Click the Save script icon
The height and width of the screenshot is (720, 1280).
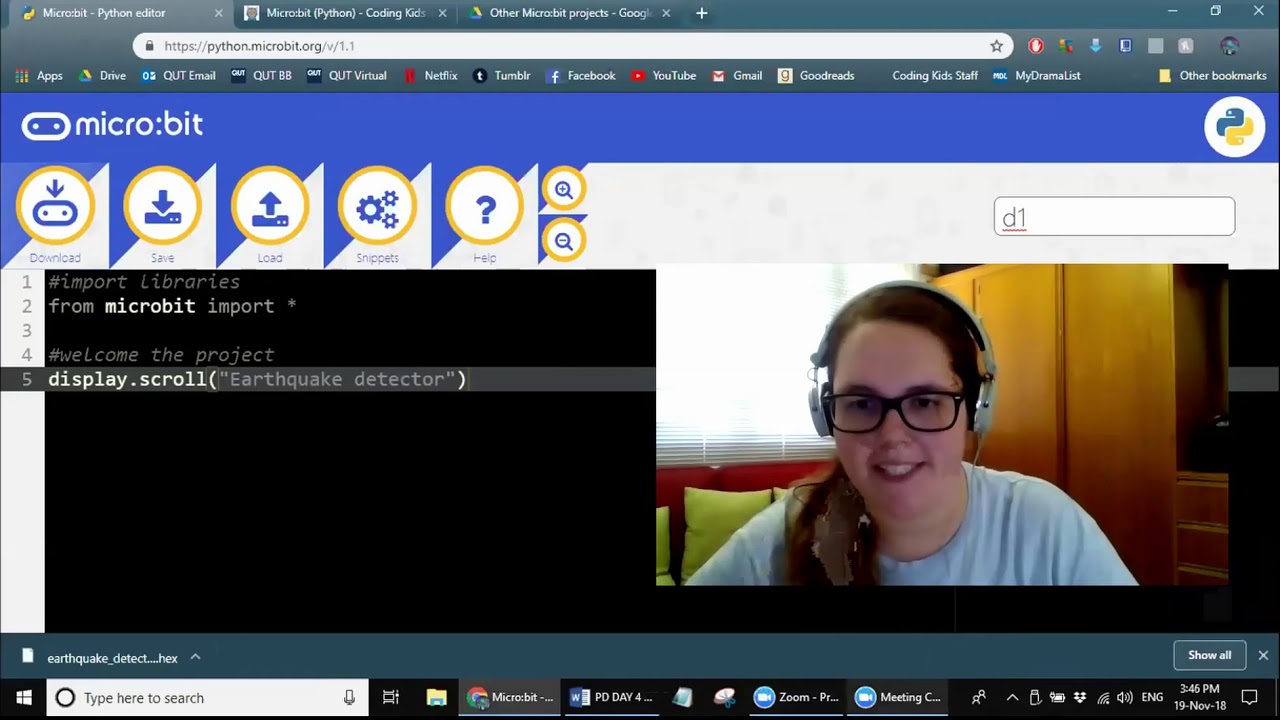(162, 206)
